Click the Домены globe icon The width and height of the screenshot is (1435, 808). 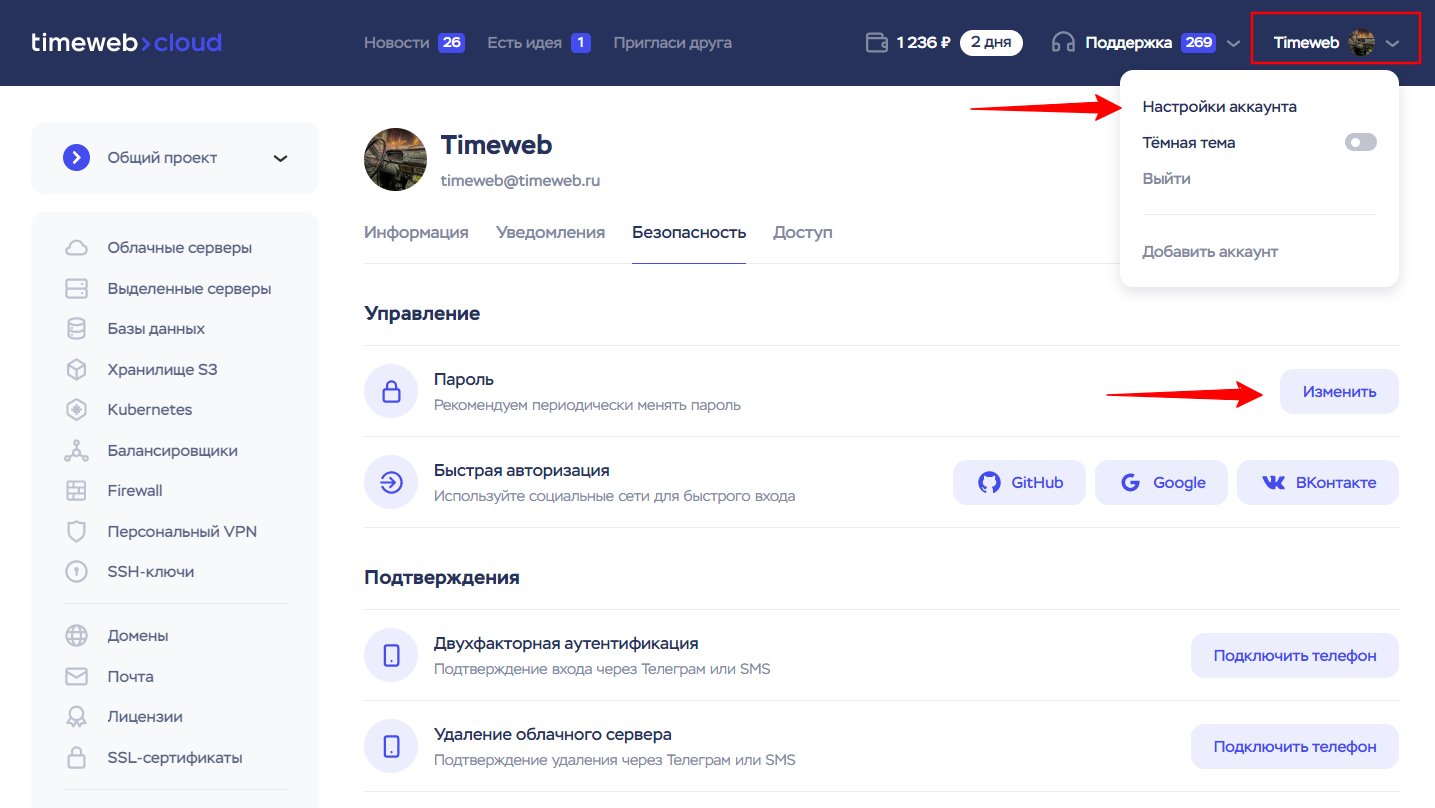(76, 636)
